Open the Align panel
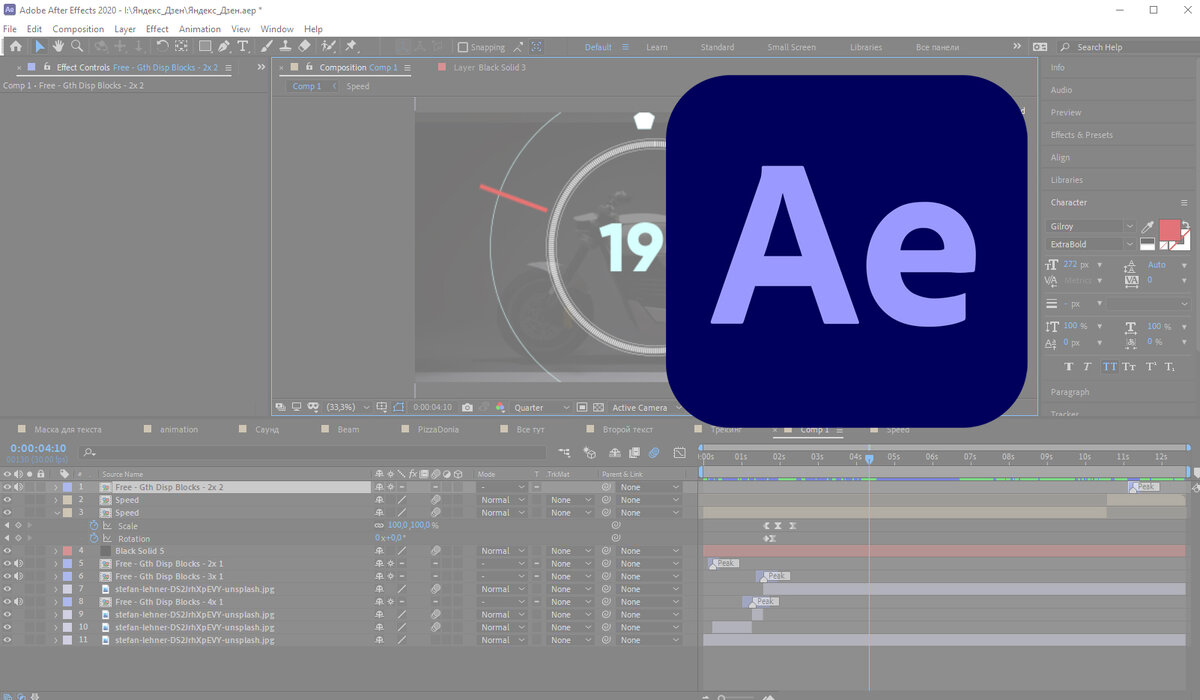The image size is (1200, 700). pos(1060,157)
